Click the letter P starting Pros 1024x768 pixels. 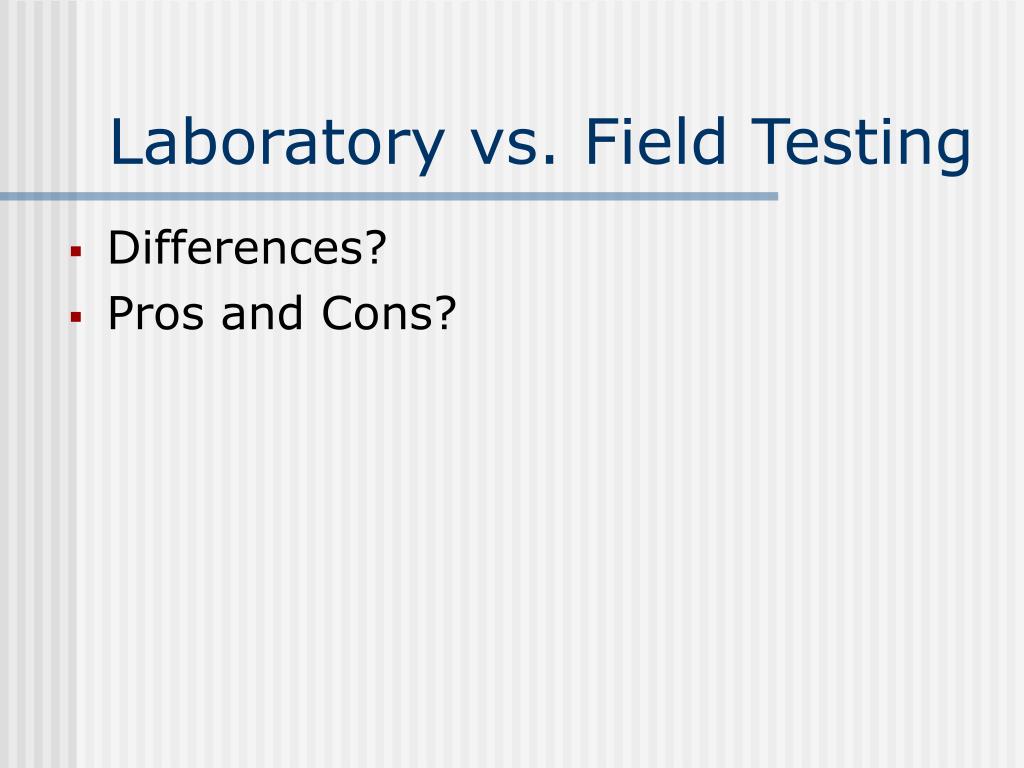(121, 313)
